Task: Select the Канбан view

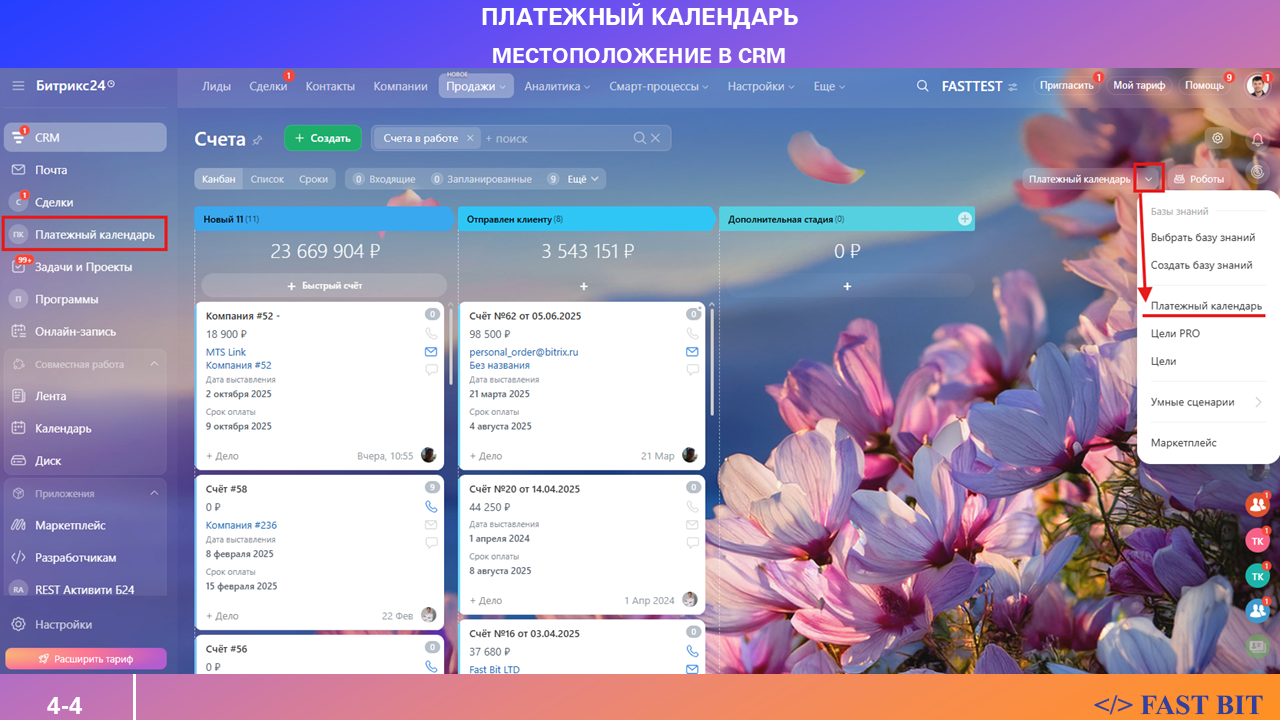Action: [219, 179]
